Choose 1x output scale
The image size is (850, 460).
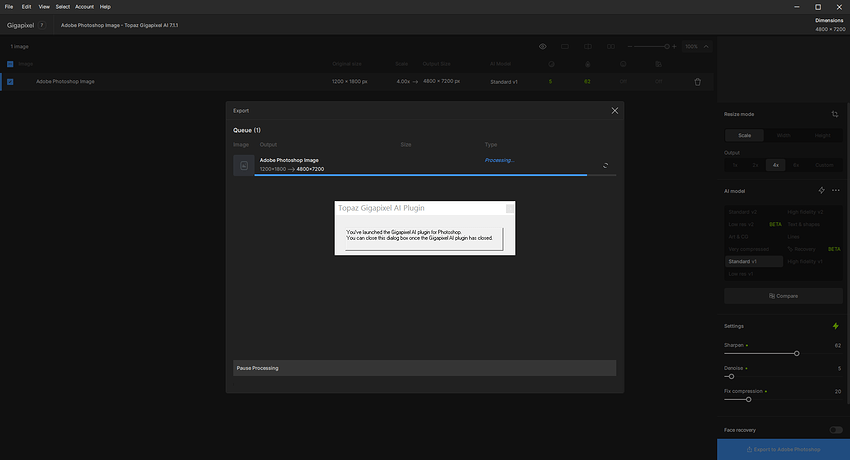click(735, 165)
